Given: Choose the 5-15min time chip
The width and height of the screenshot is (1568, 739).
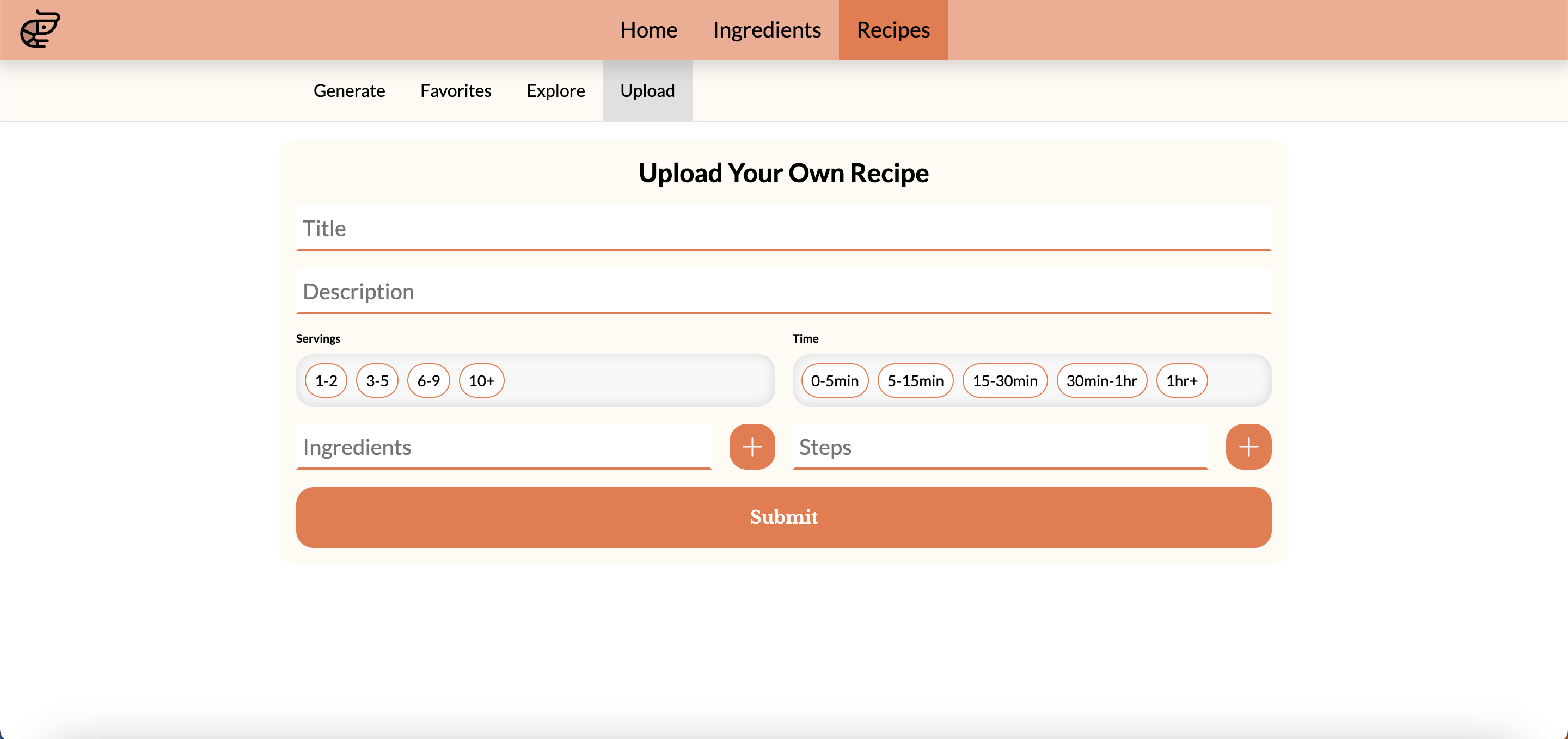Looking at the screenshot, I should 915,381.
